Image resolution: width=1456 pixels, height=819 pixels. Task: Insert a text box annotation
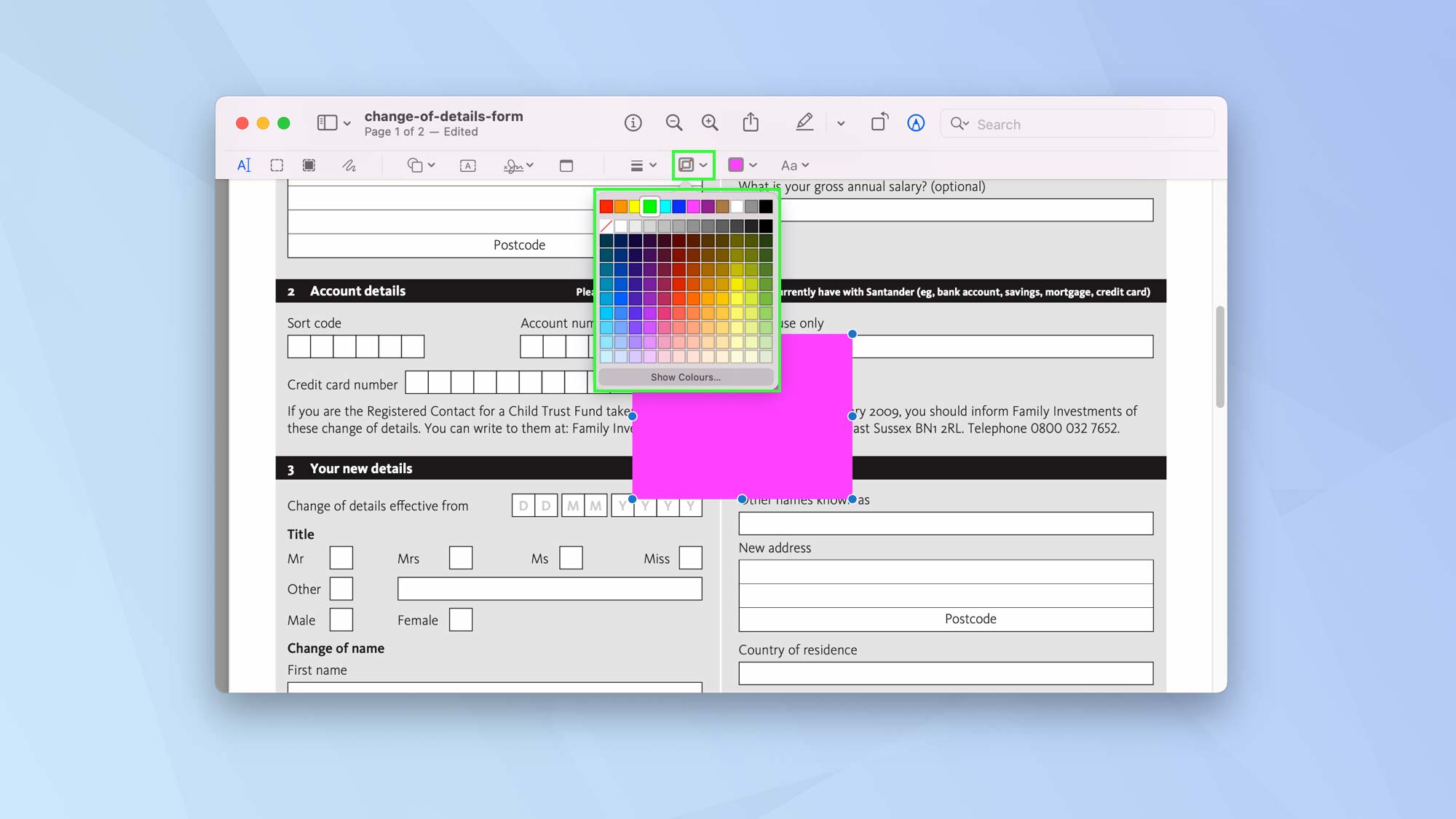(468, 165)
